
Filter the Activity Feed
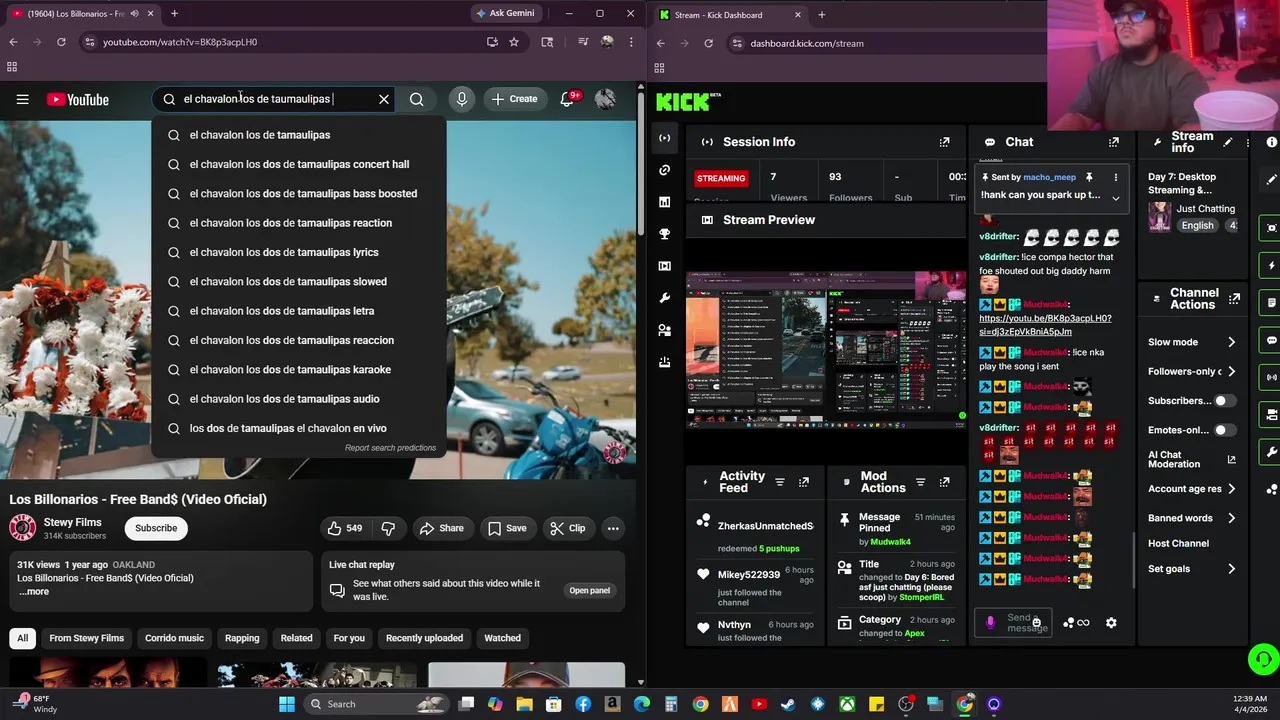(780, 482)
